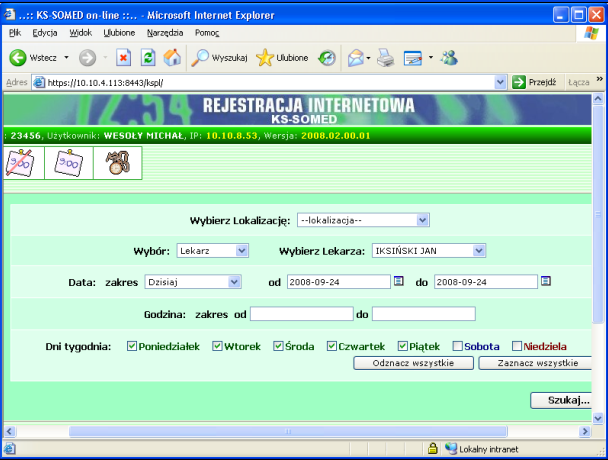The width and height of the screenshot is (608, 460).
Task: Click the padlock security icon in the status bar
Action: 433,449
